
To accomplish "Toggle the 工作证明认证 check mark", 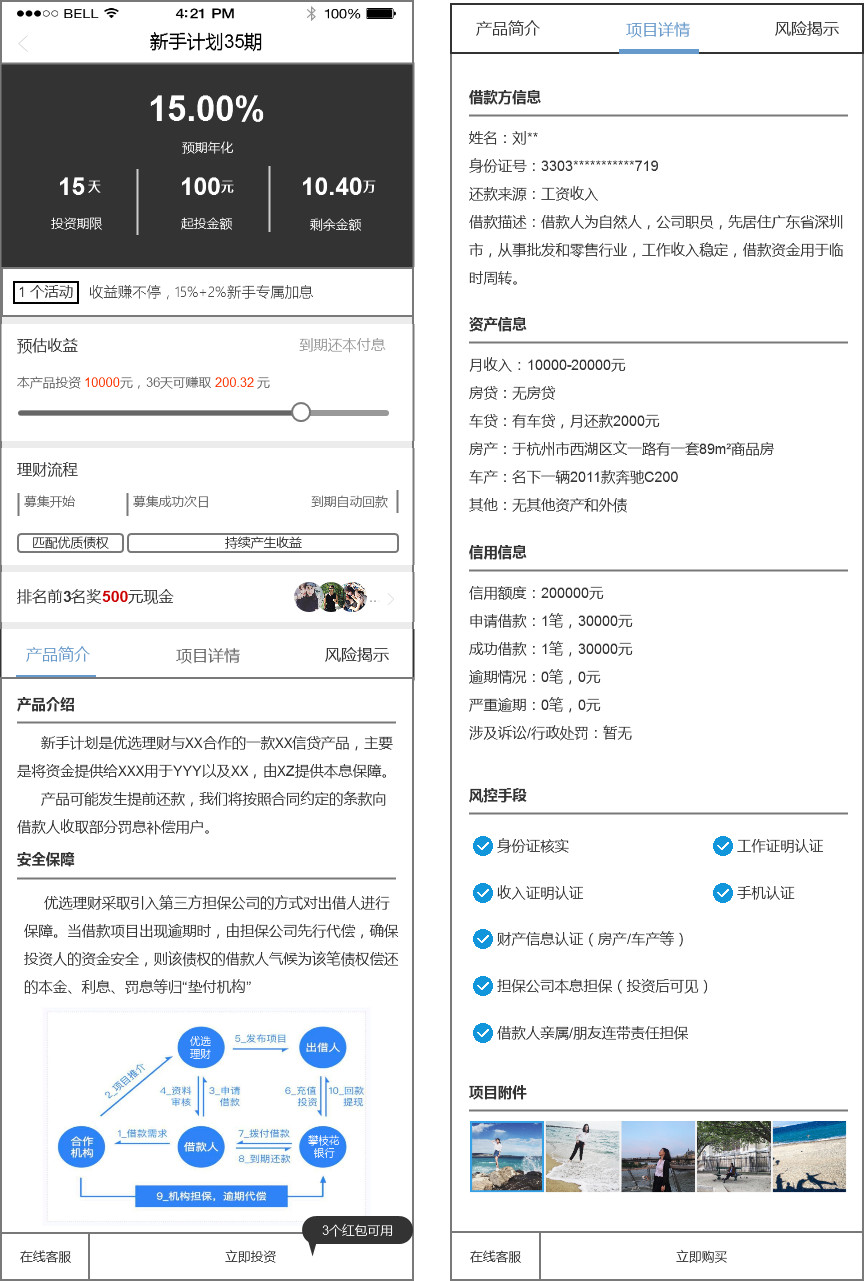I will [723, 846].
